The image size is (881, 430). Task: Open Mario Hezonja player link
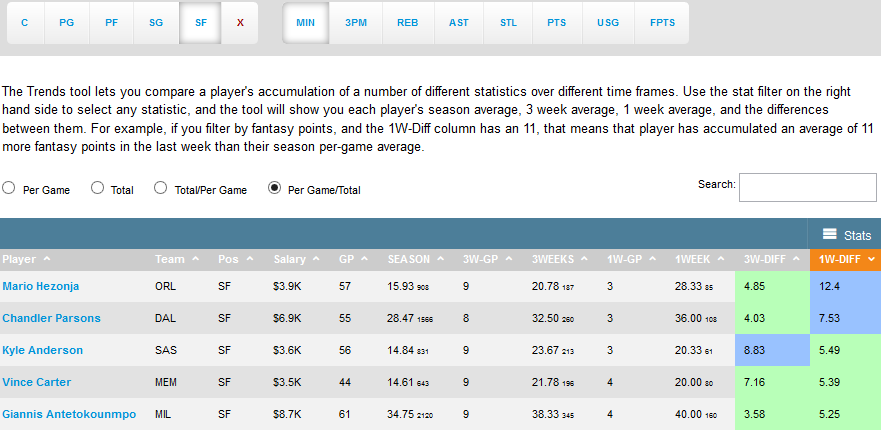click(x=40, y=286)
